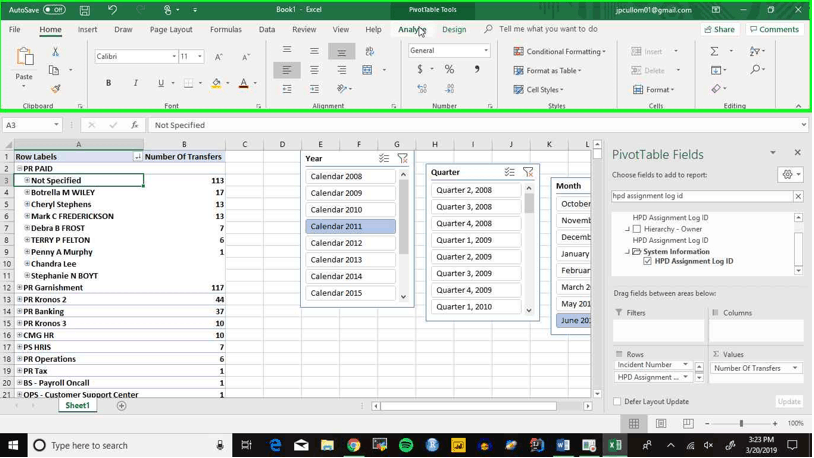Select Quarter 1, 2009 slicer item
The height and width of the screenshot is (458, 814).
coord(476,240)
